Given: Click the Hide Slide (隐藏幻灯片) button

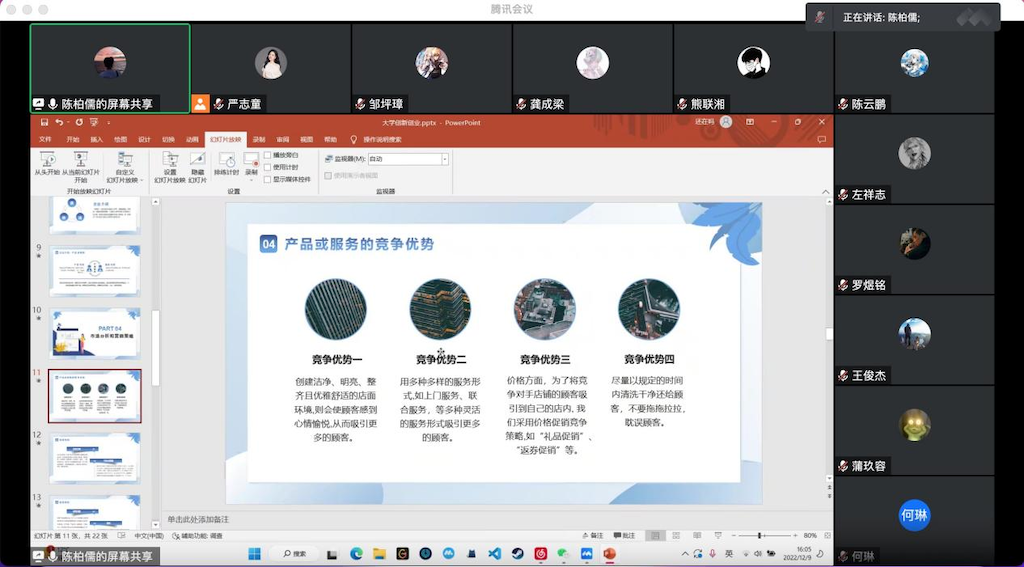Looking at the screenshot, I should pos(197,167).
